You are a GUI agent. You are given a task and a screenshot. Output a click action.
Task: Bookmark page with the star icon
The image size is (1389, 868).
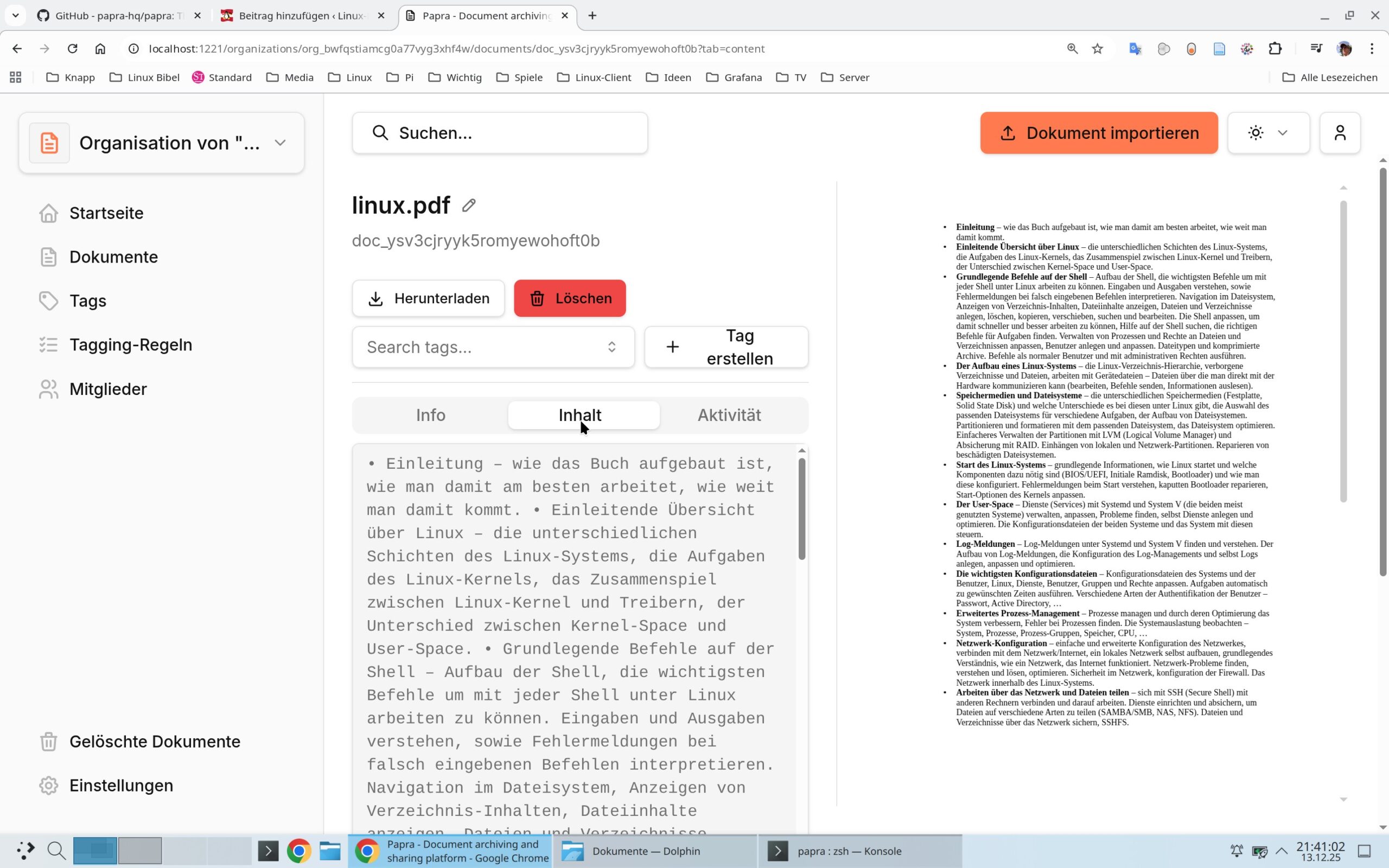[1098, 49]
